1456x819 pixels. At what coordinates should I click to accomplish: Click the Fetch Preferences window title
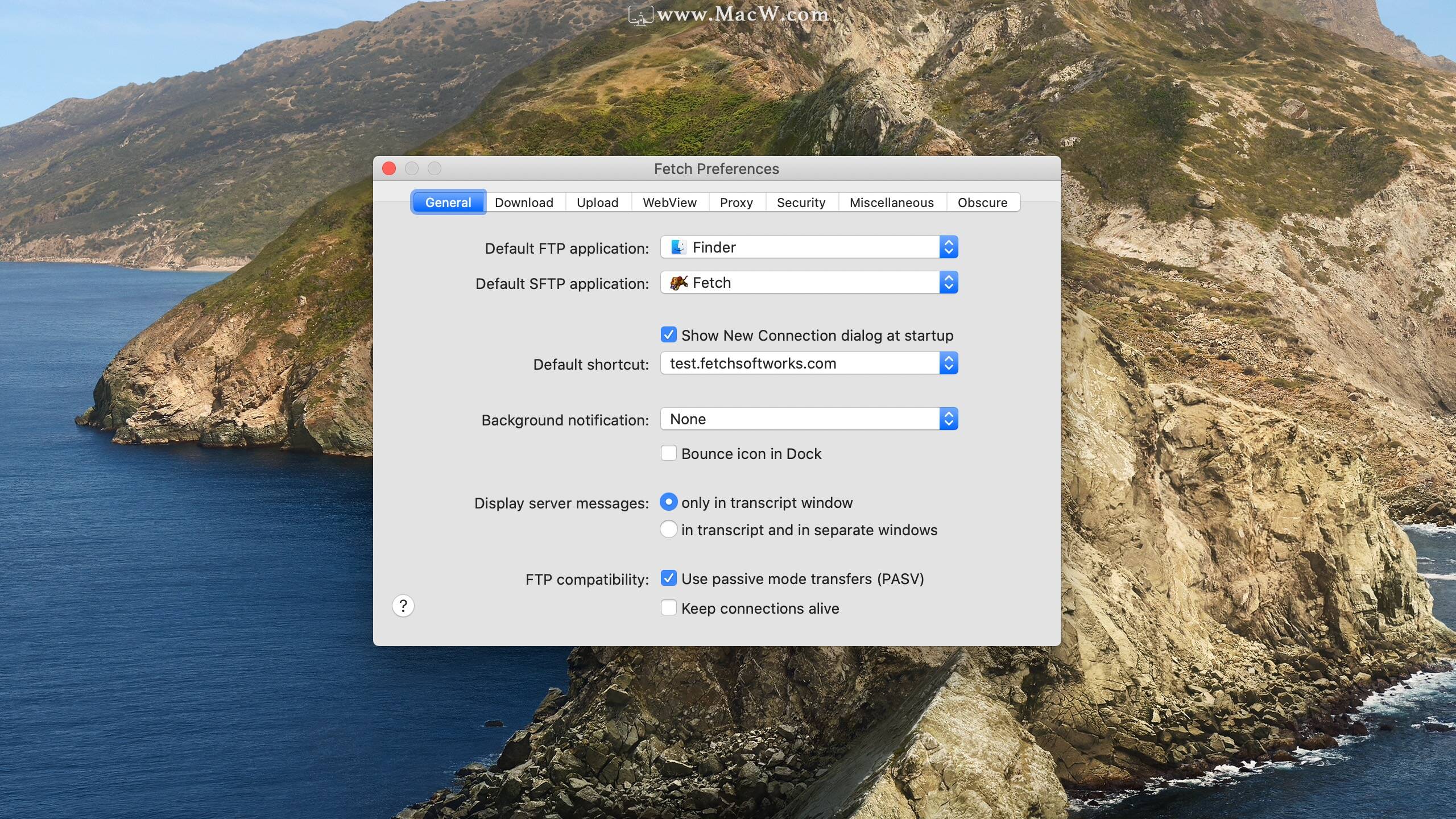pos(716,169)
